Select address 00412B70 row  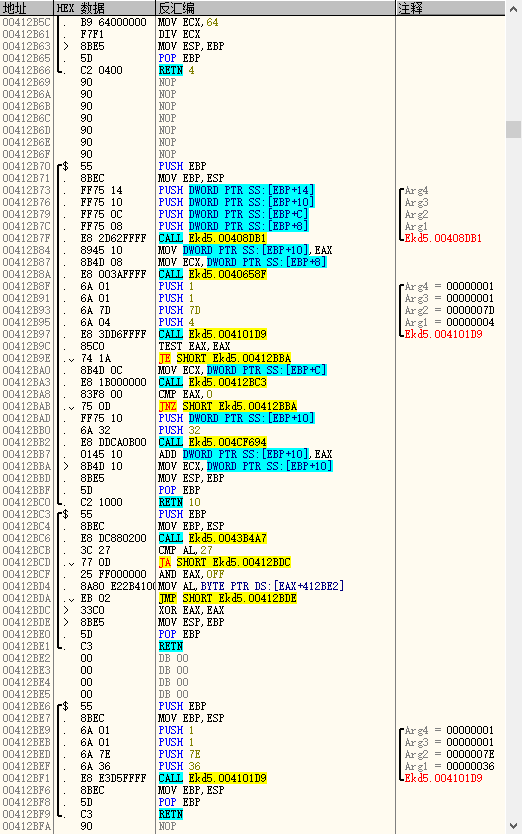(252, 166)
